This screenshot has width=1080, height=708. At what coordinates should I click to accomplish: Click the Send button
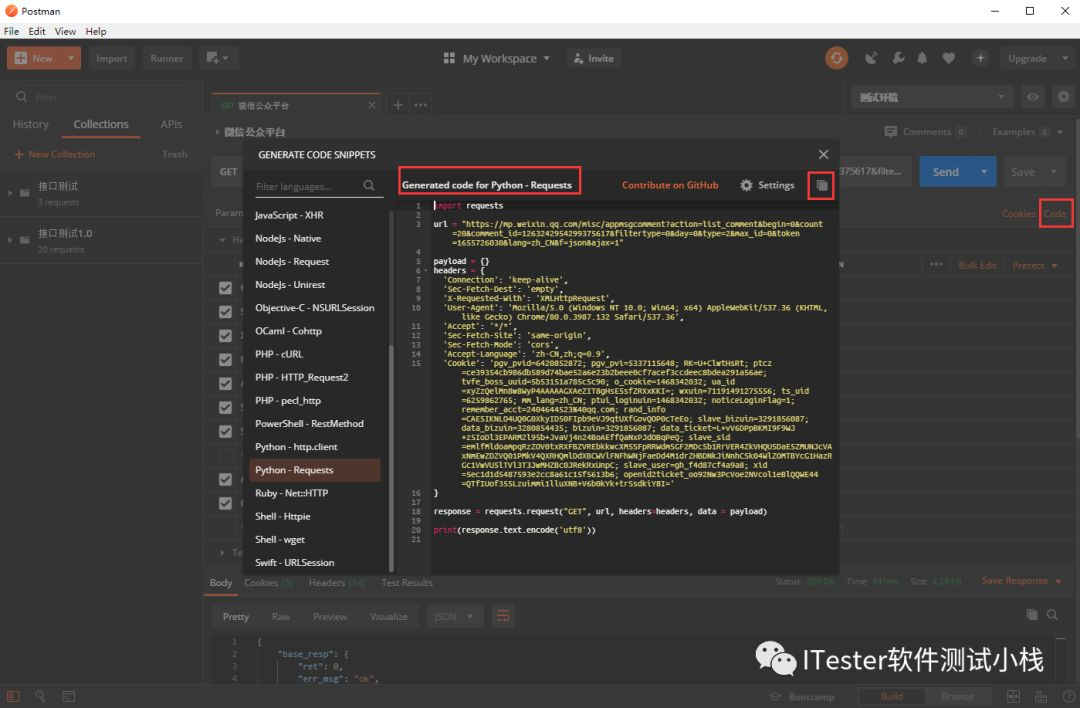[x=945, y=172]
